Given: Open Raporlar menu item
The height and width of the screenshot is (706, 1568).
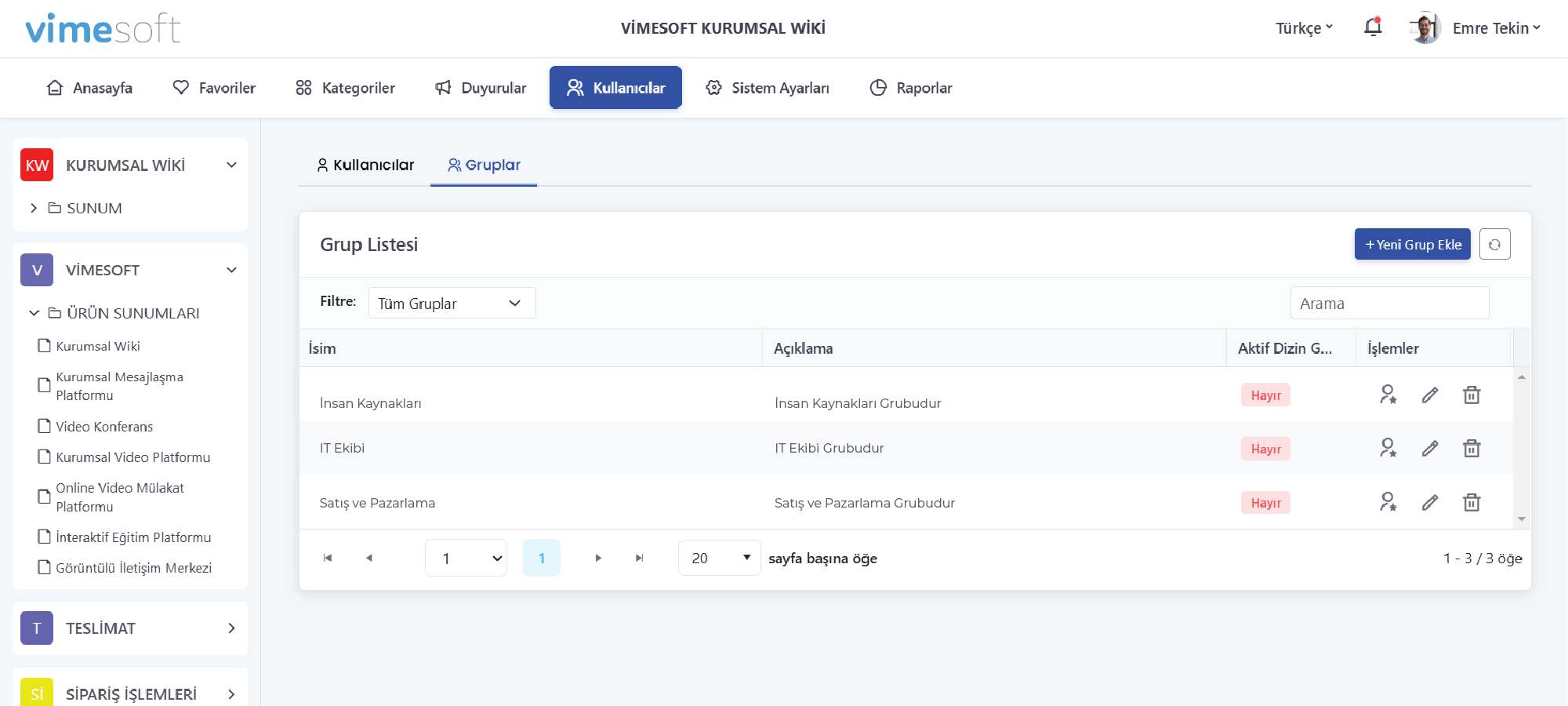Looking at the screenshot, I should [x=911, y=88].
